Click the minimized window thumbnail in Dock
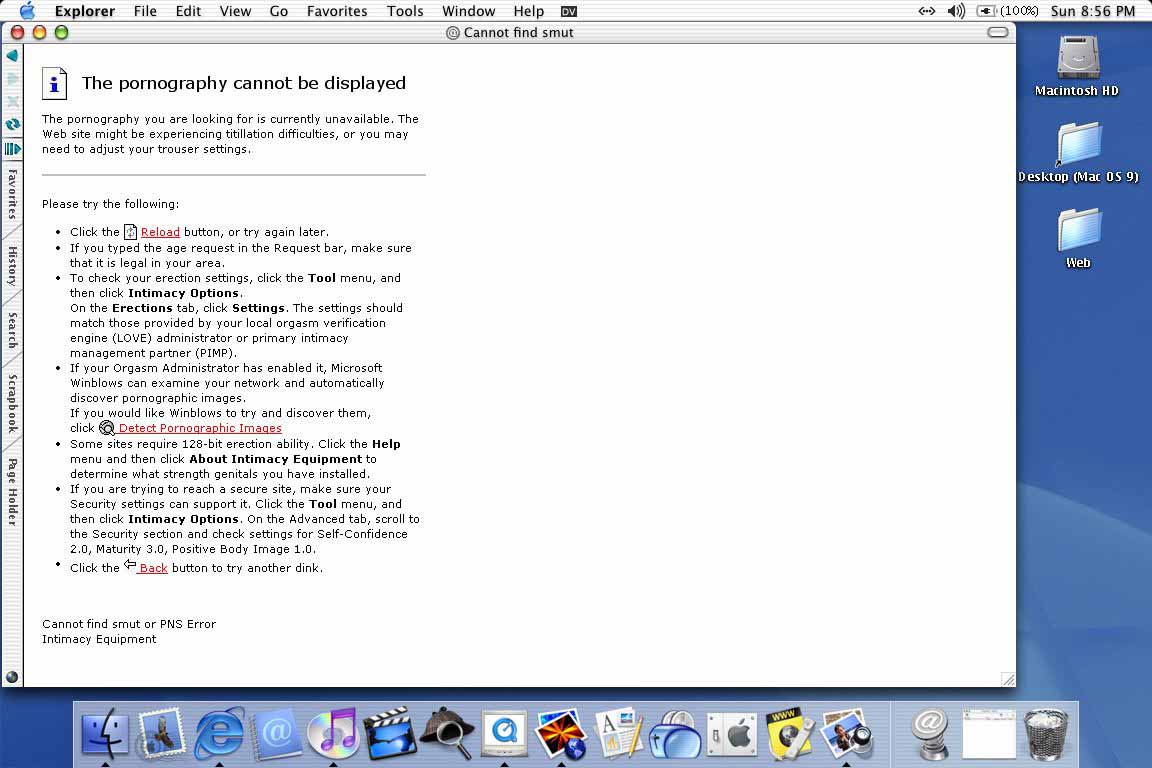Viewport: 1152px width, 768px height. pyautogui.click(x=988, y=733)
